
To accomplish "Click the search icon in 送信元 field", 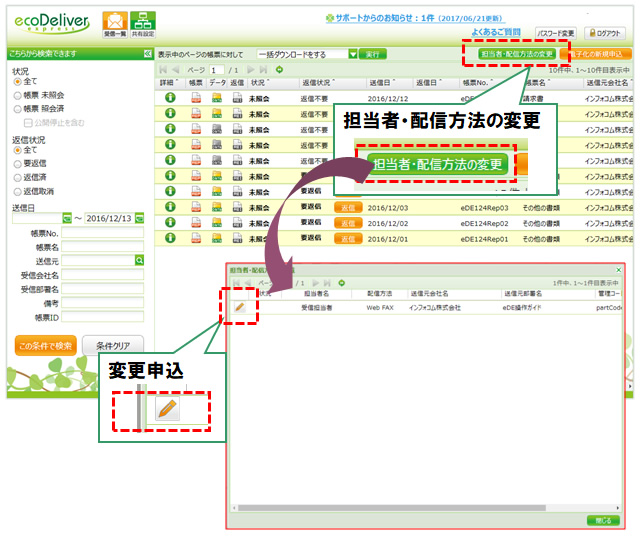I will pyautogui.click(x=140, y=260).
